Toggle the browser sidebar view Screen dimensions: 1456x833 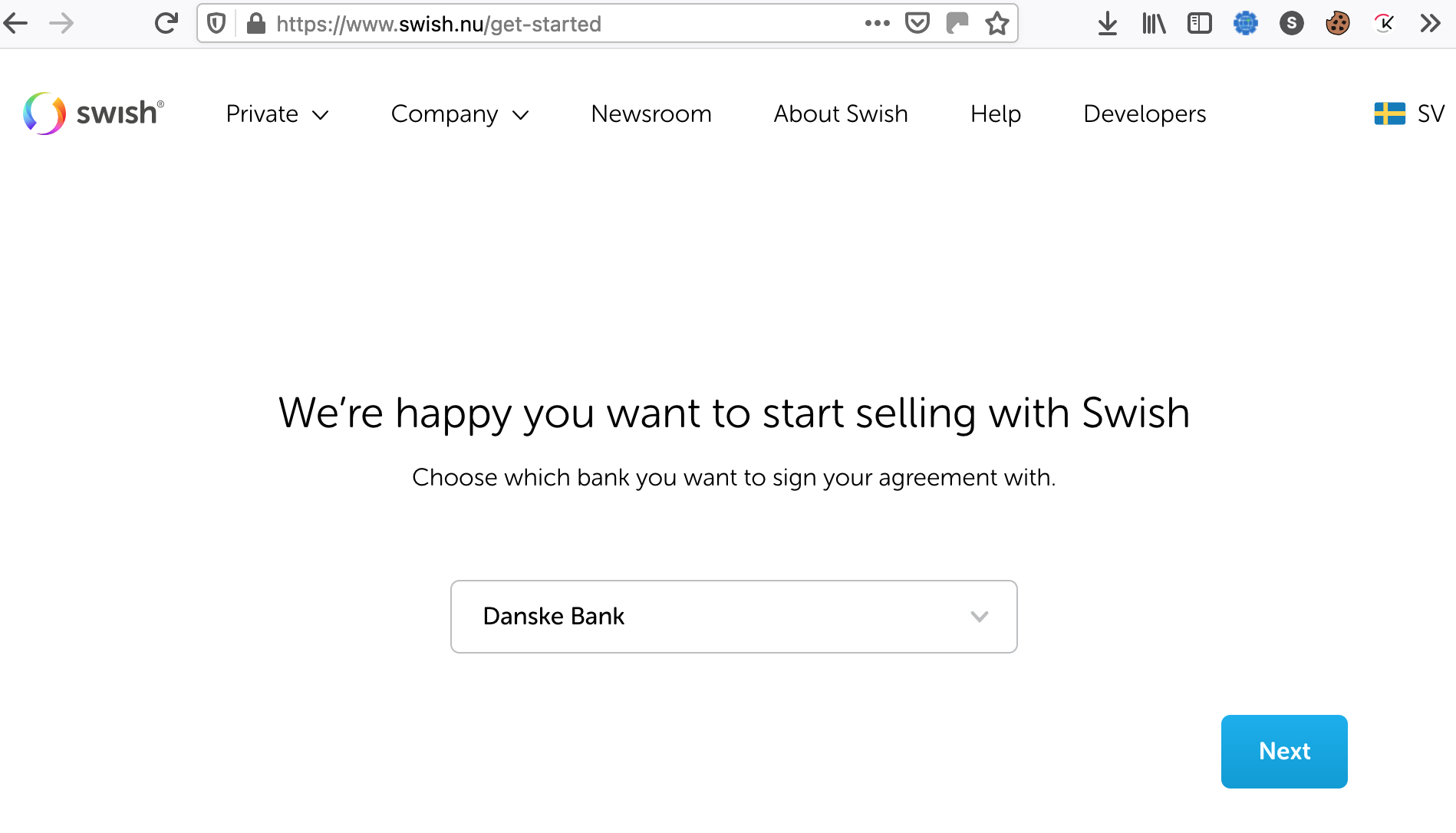tap(1199, 24)
